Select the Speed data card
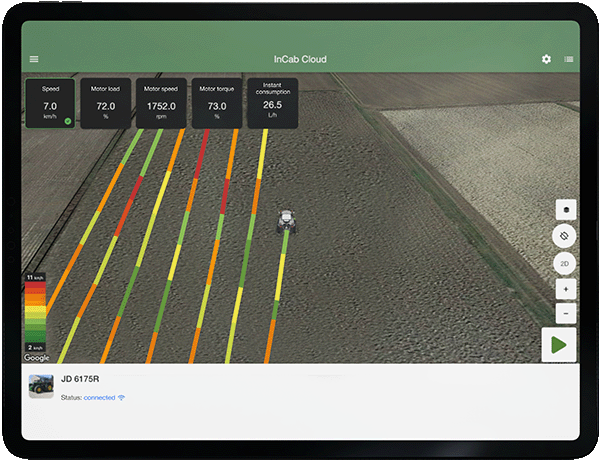 (50, 103)
